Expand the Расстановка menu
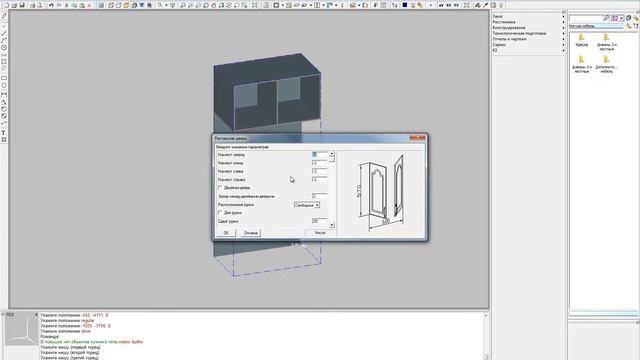 tap(529, 22)
